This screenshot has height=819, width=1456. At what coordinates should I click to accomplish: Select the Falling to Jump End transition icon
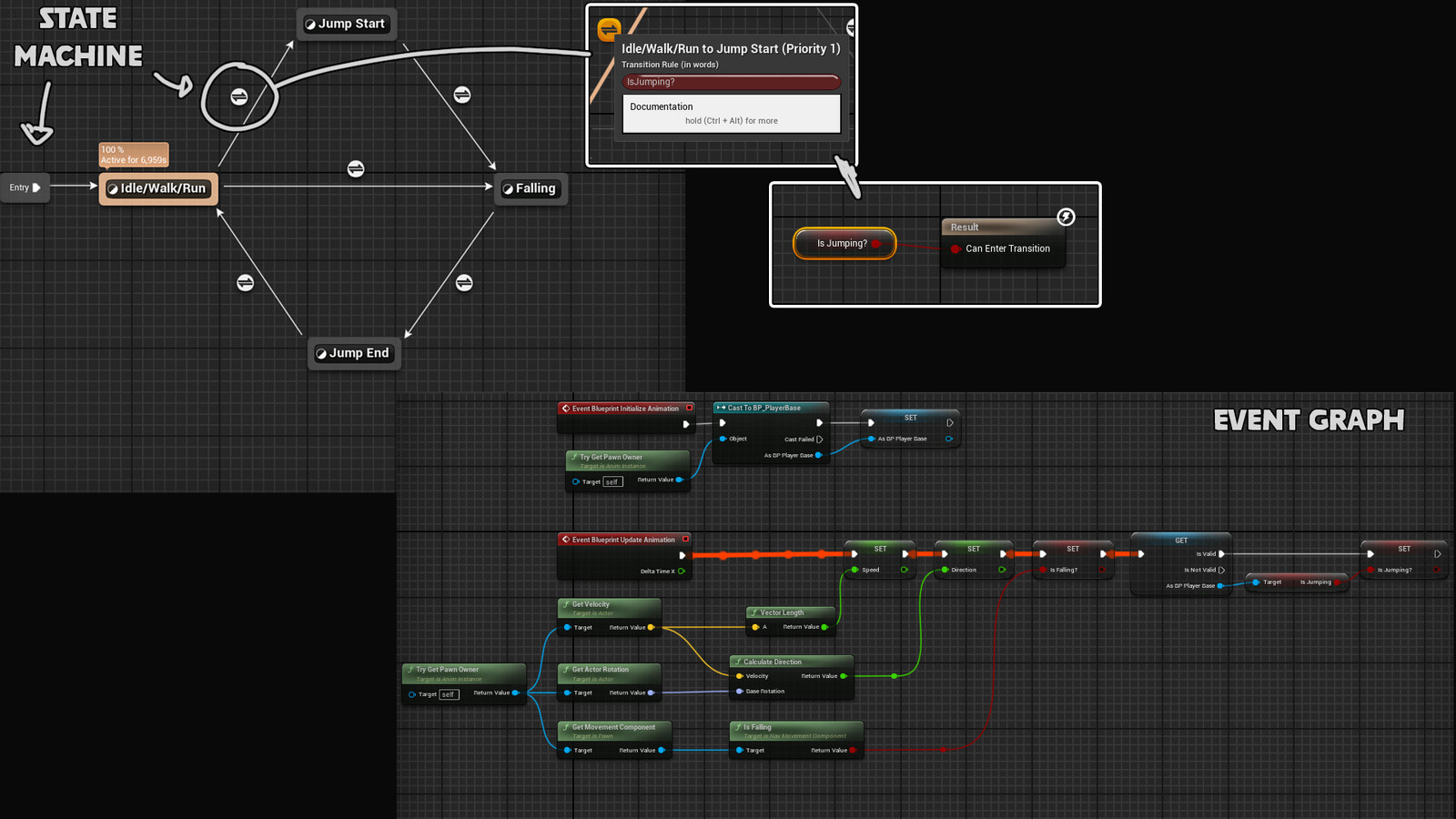[x=464, y=283]
